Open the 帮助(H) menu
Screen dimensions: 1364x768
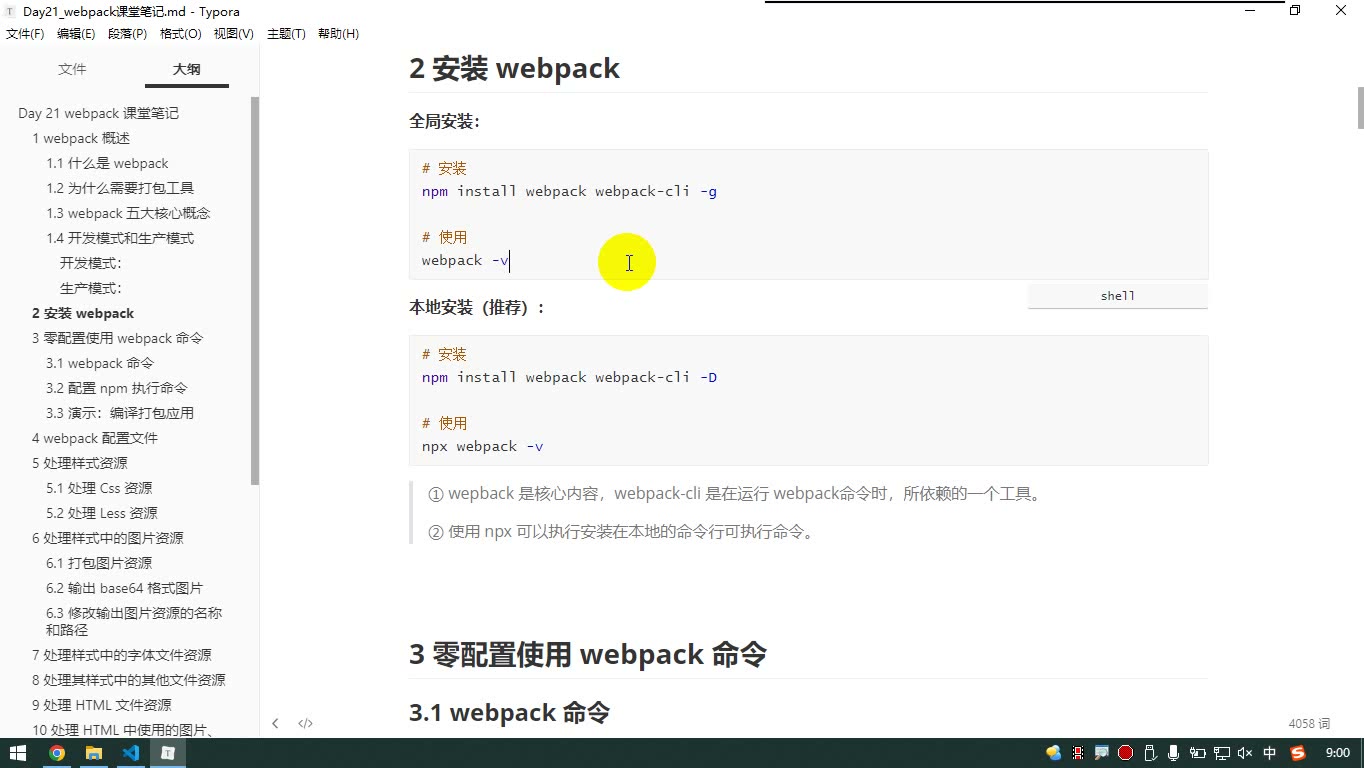(x=338, y=34)
